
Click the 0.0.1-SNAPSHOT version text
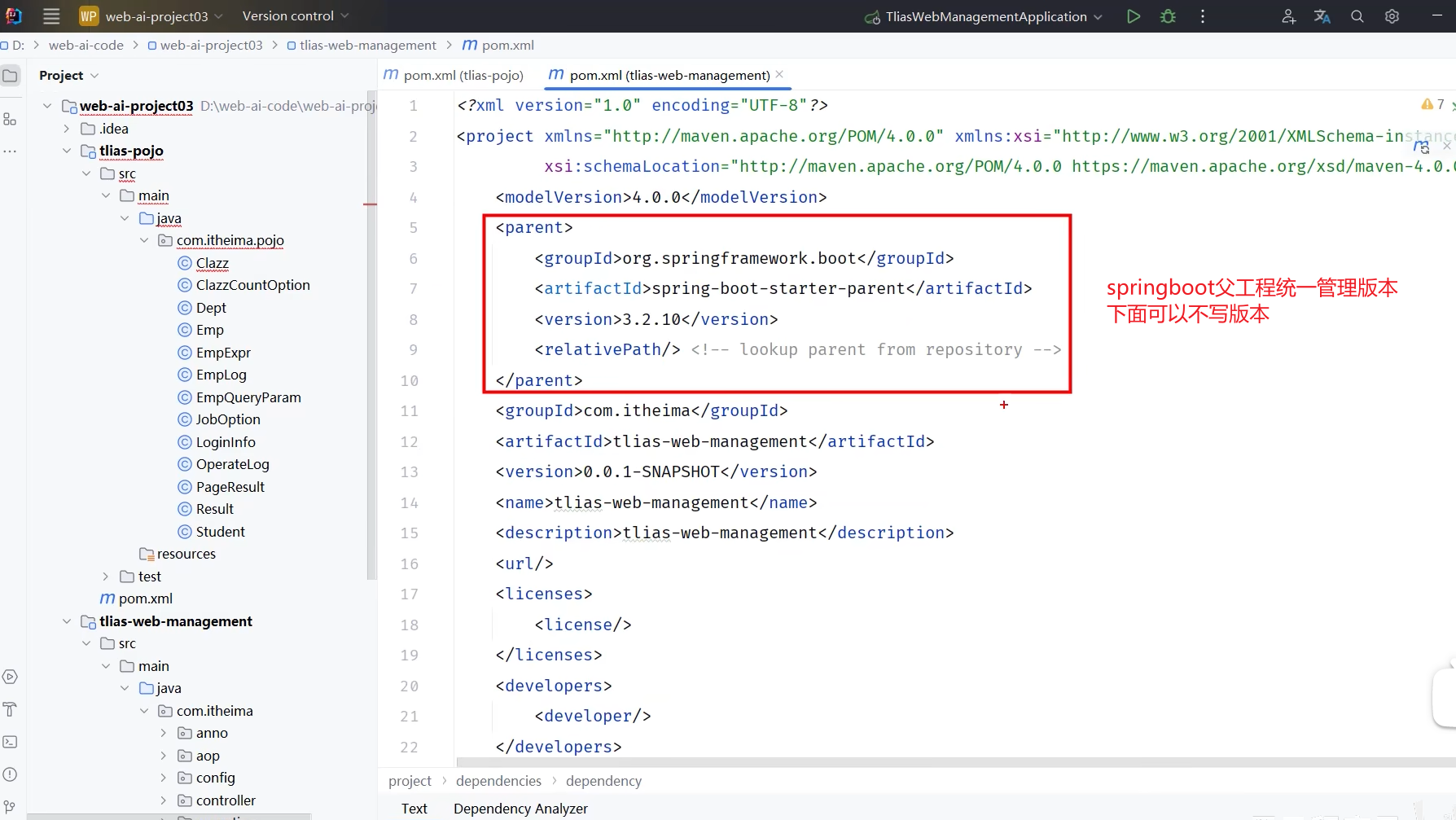click(x=651, y=471)
